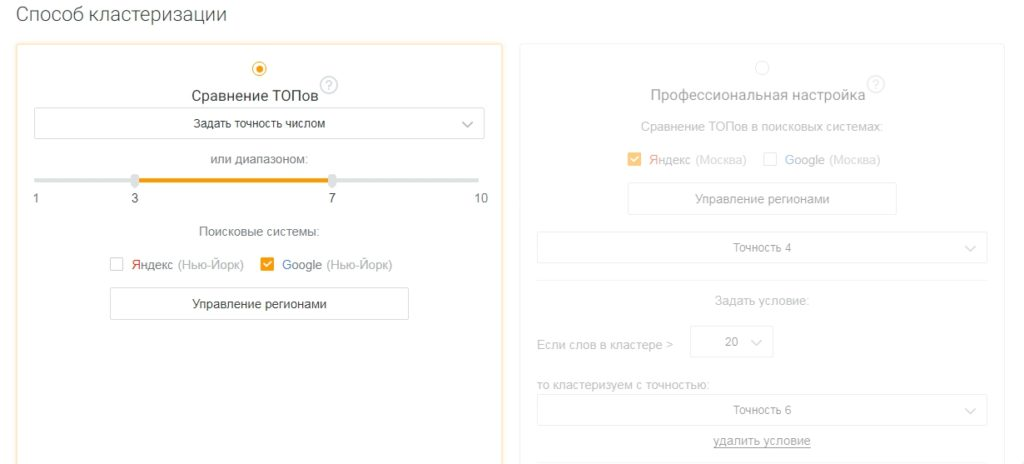1024x464 pixels.
Task: Open word count dropdown showing 20
Action: pyautogui.click(x=731, y=342)
